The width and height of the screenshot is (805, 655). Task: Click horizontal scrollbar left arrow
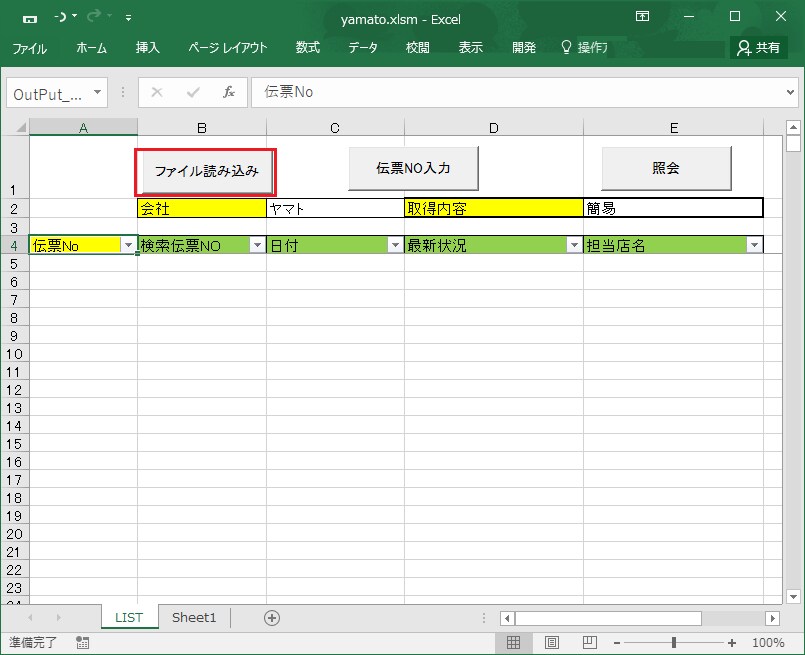pyautogui.click(x=507, y=618)
